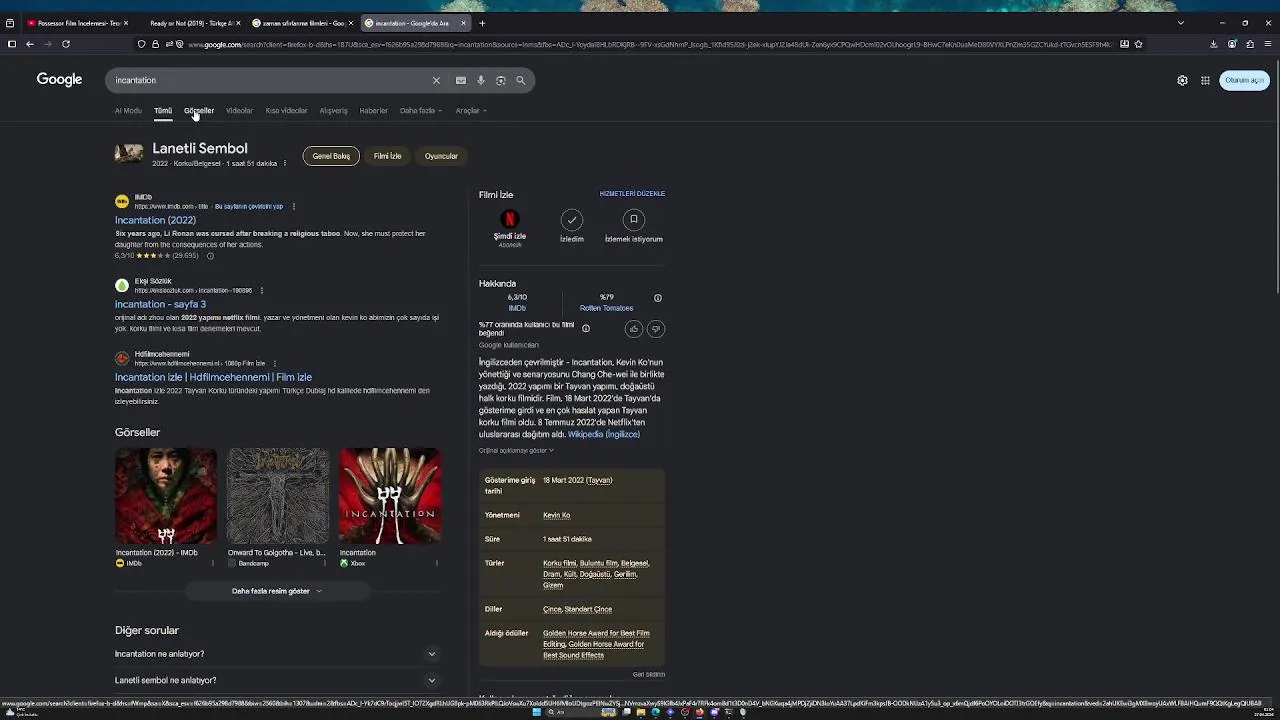Open options menu for IMDb result
The width and height of the screenshot is (1280, 720).
coord(293,206)
